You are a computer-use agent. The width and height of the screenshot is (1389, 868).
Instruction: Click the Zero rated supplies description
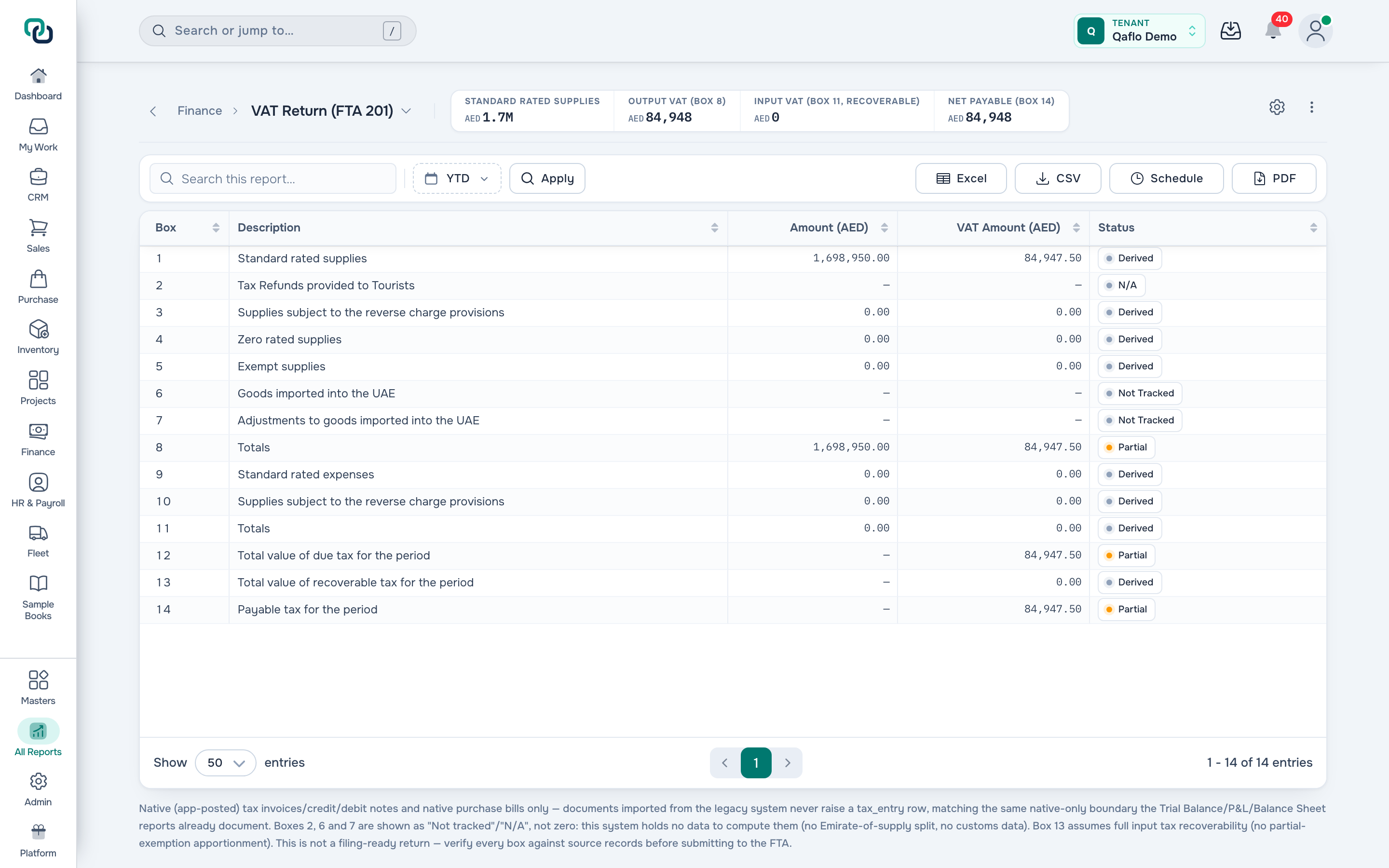coord(289,339)
